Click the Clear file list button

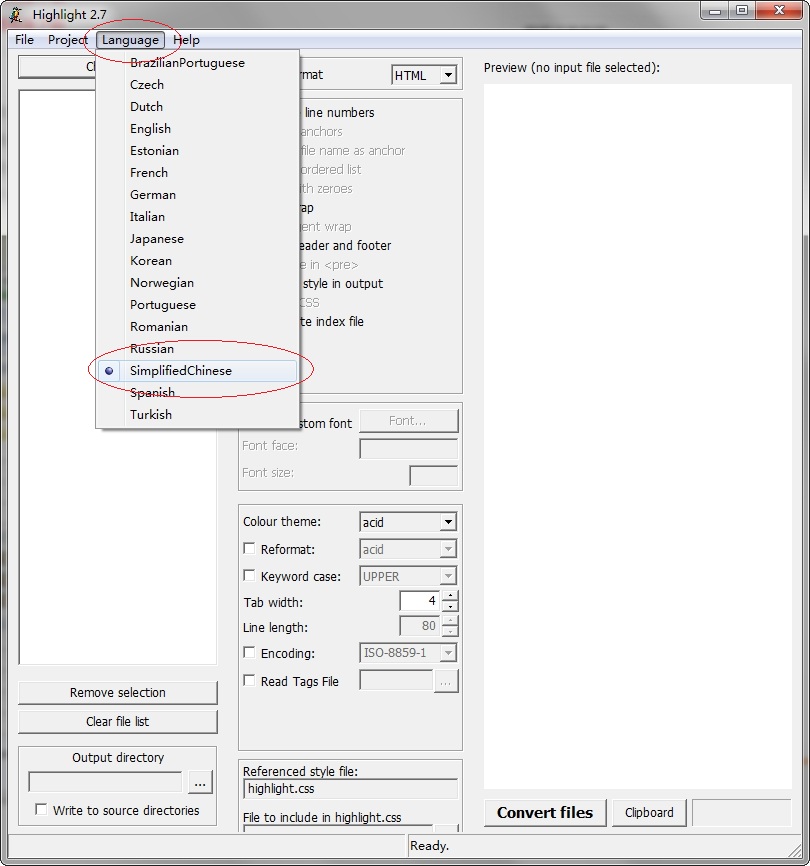pyautogui.click(x=117, y=722)
